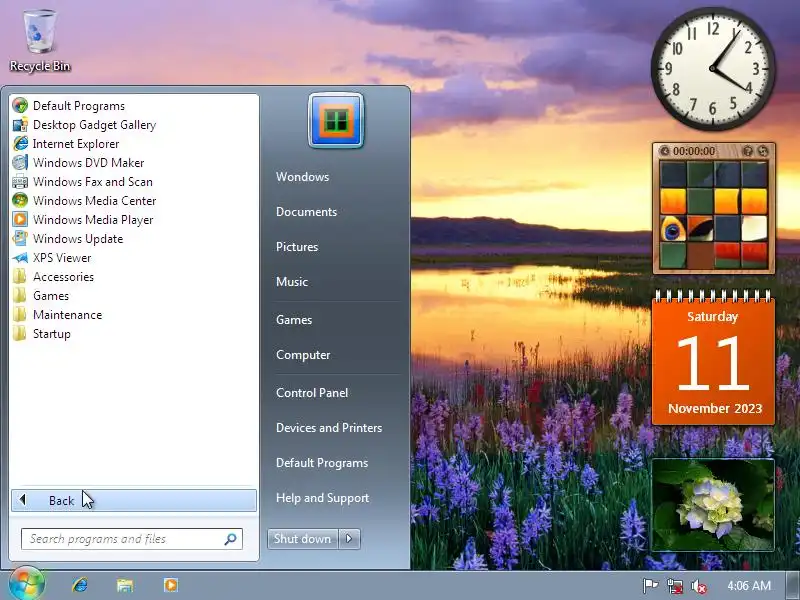
Task: Click the Start orb button
Action: [x=27, y=585]
